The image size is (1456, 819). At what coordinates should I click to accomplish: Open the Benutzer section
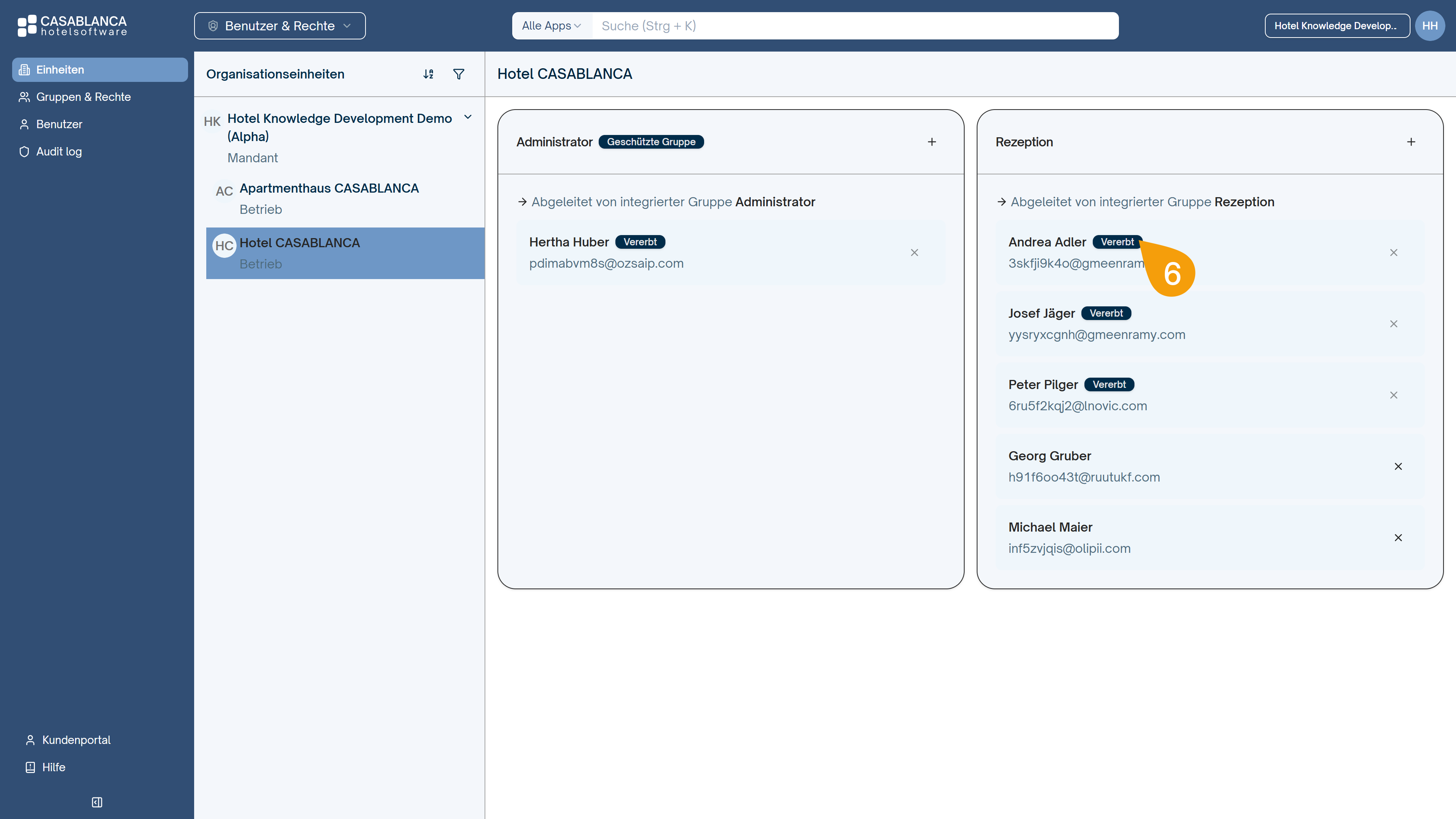100,124
